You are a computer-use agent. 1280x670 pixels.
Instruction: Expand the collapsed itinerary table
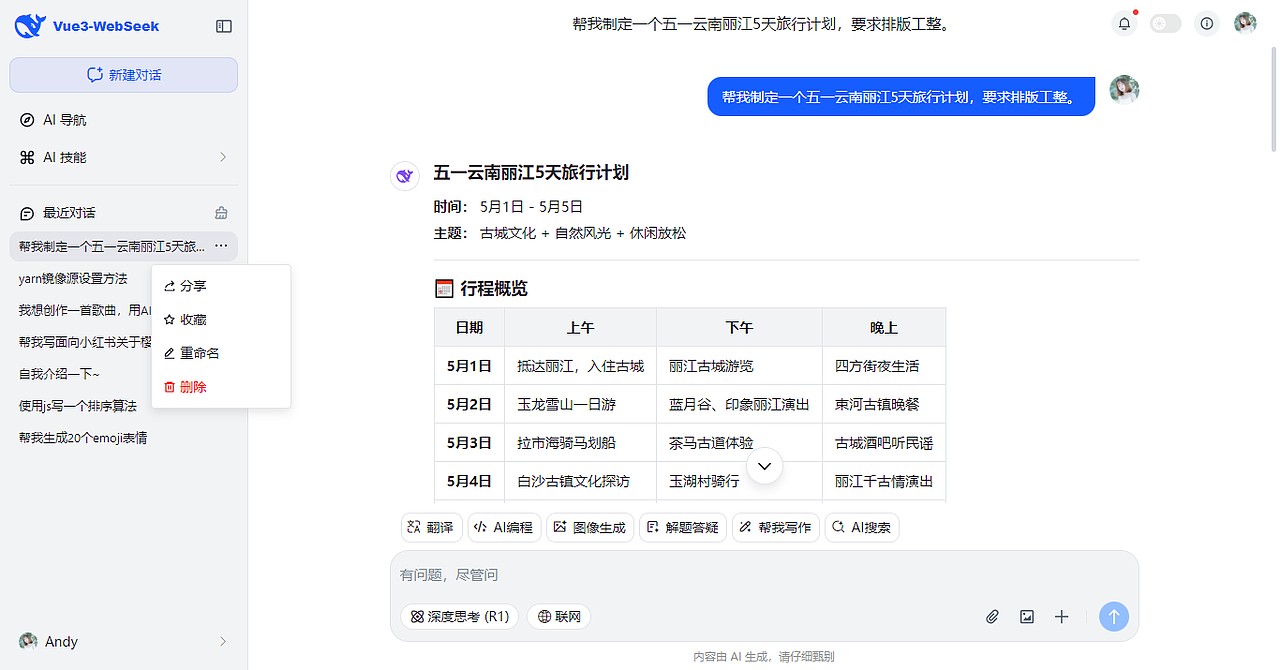(764, 465)
